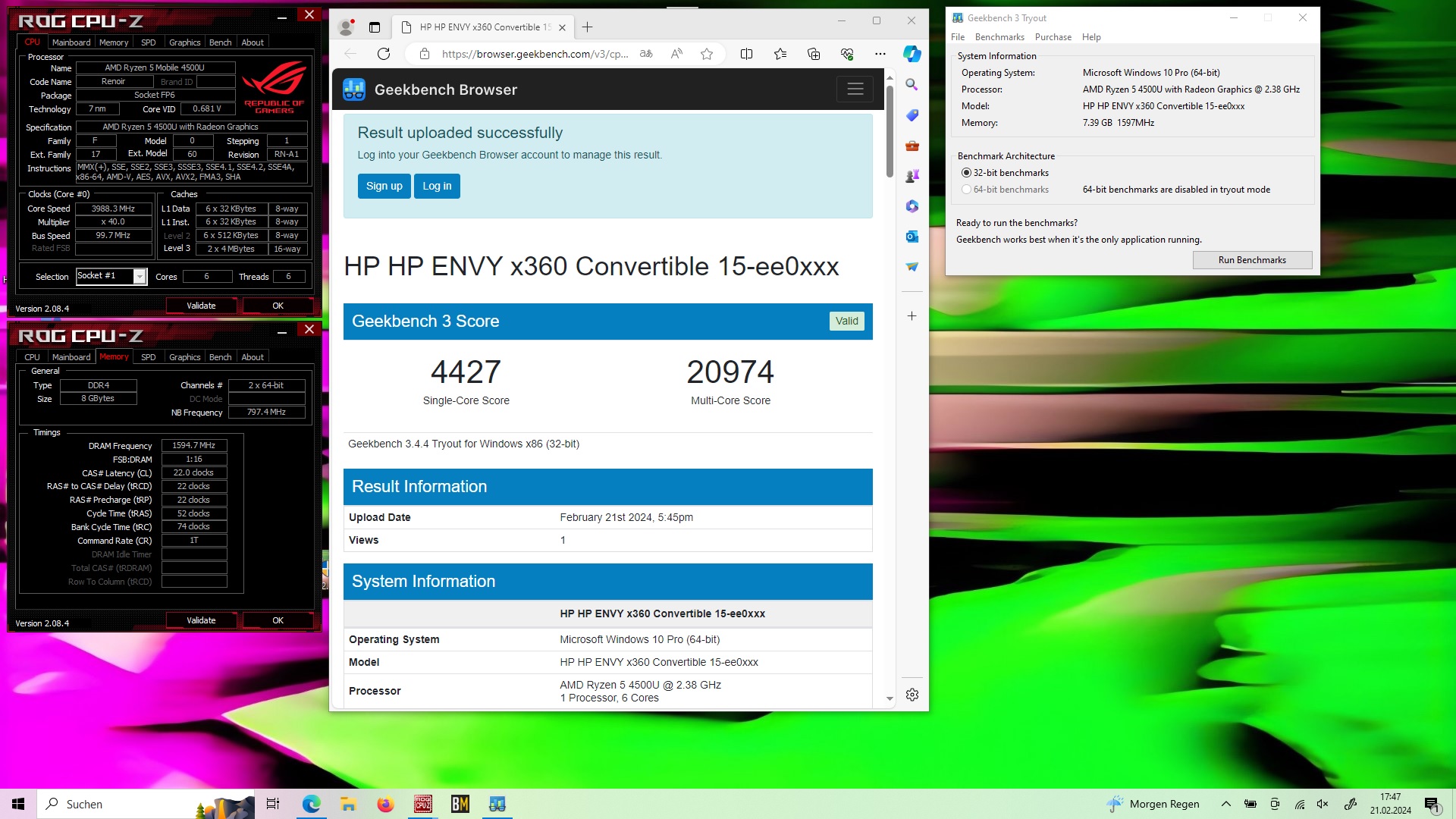The image size is (1456, 819).
Task: Click the Valid badge on Geekbench score
Action: 846,322
